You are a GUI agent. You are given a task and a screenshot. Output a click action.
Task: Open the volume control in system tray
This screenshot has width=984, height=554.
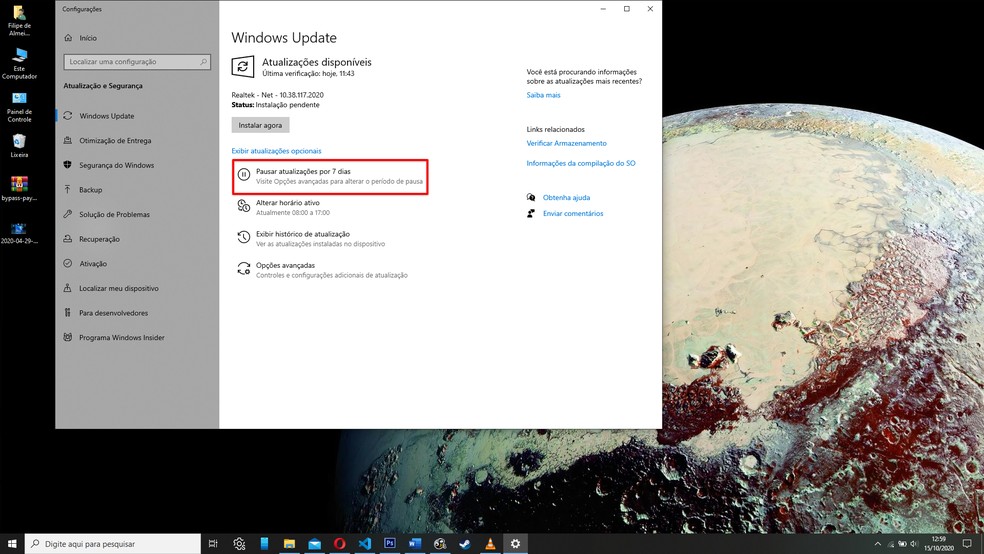pyautogui.click(x=914, y=544)
